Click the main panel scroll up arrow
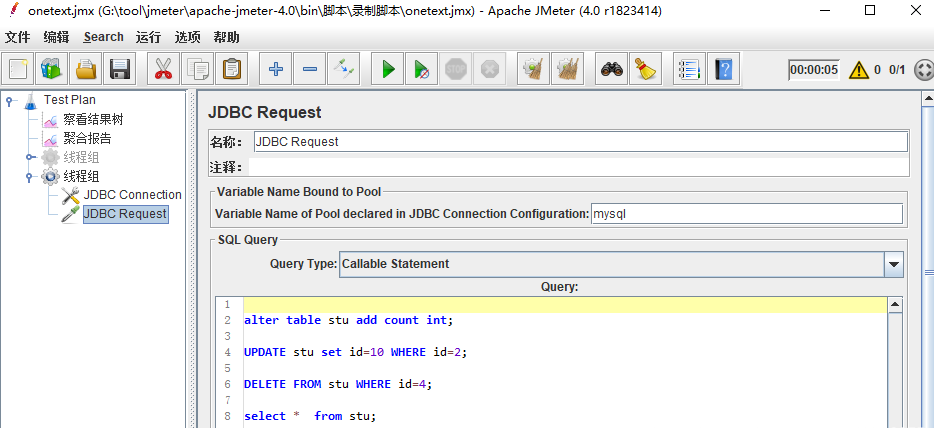The width and height of the screenshot is (934, 428). pos(928,97)
